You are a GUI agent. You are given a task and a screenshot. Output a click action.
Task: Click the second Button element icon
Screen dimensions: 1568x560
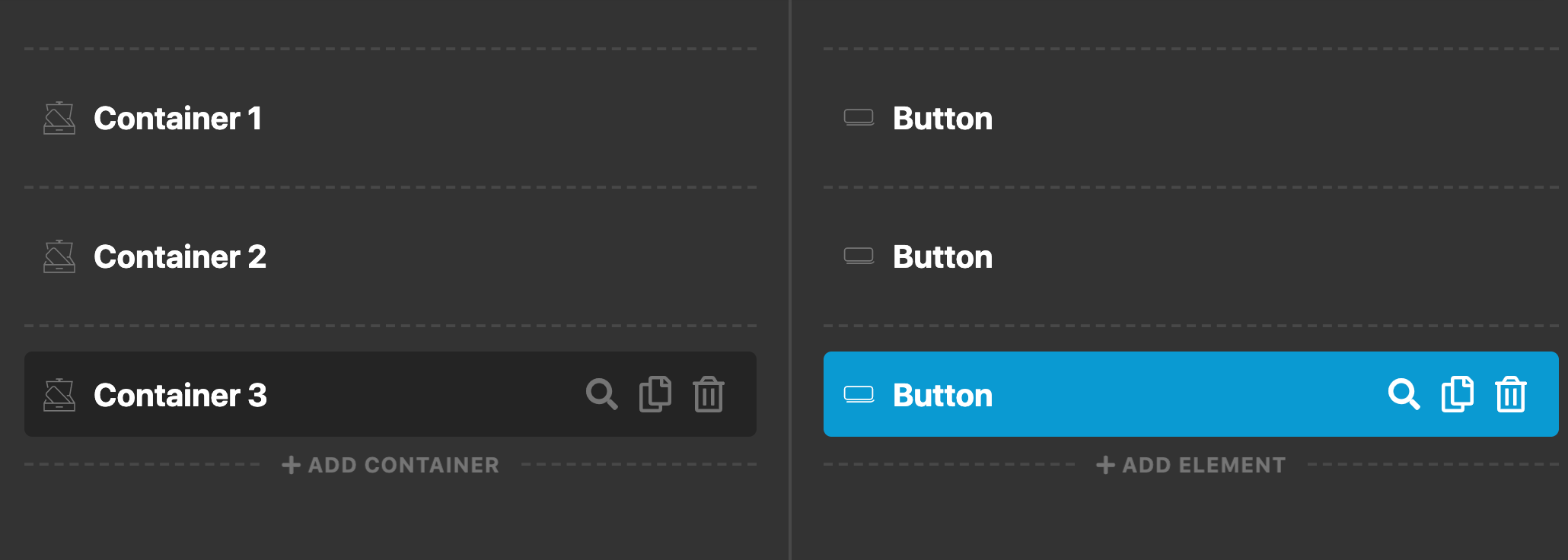(859, 256)
